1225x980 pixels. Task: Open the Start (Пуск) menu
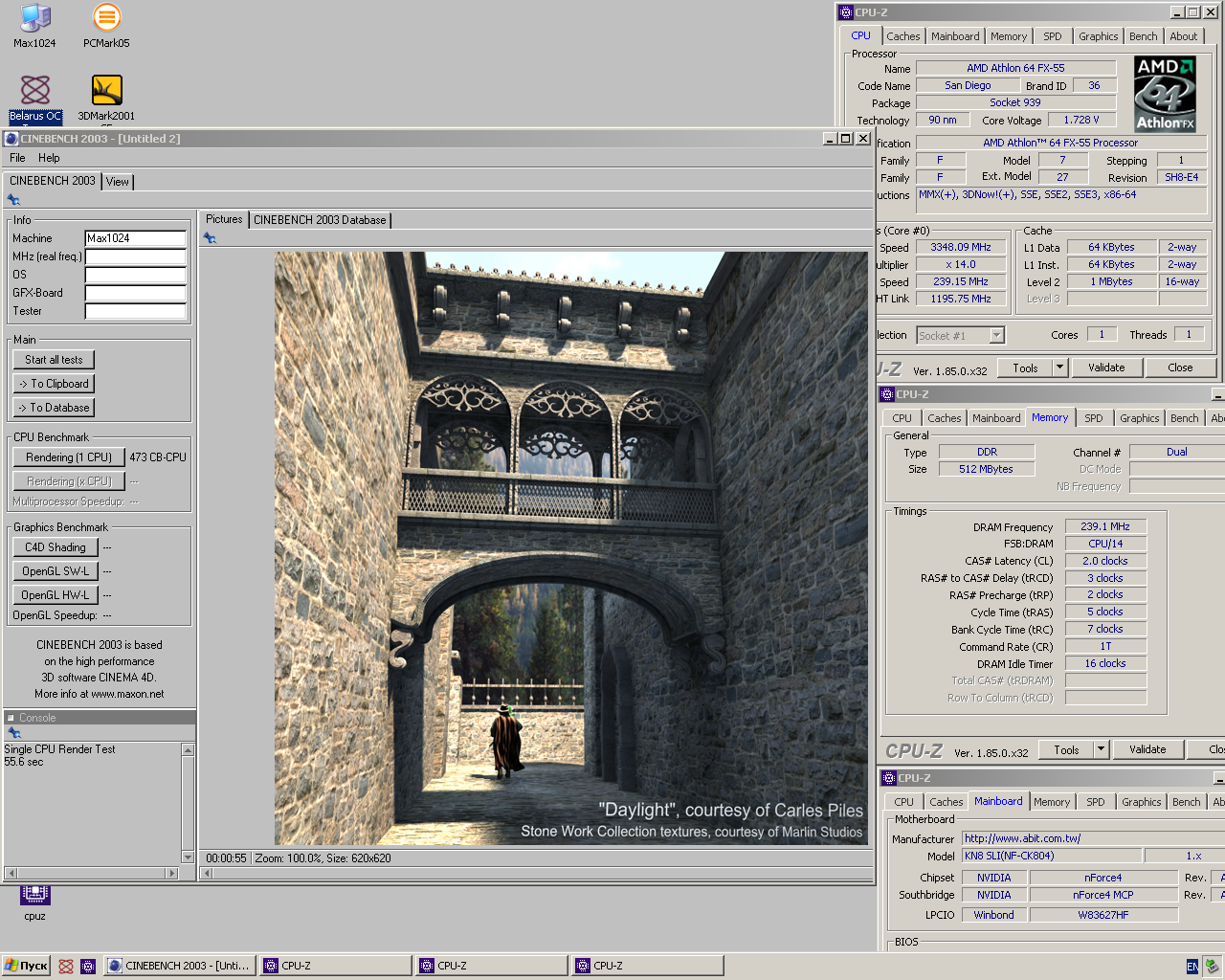pyautogui.click(x=26, y=966)
